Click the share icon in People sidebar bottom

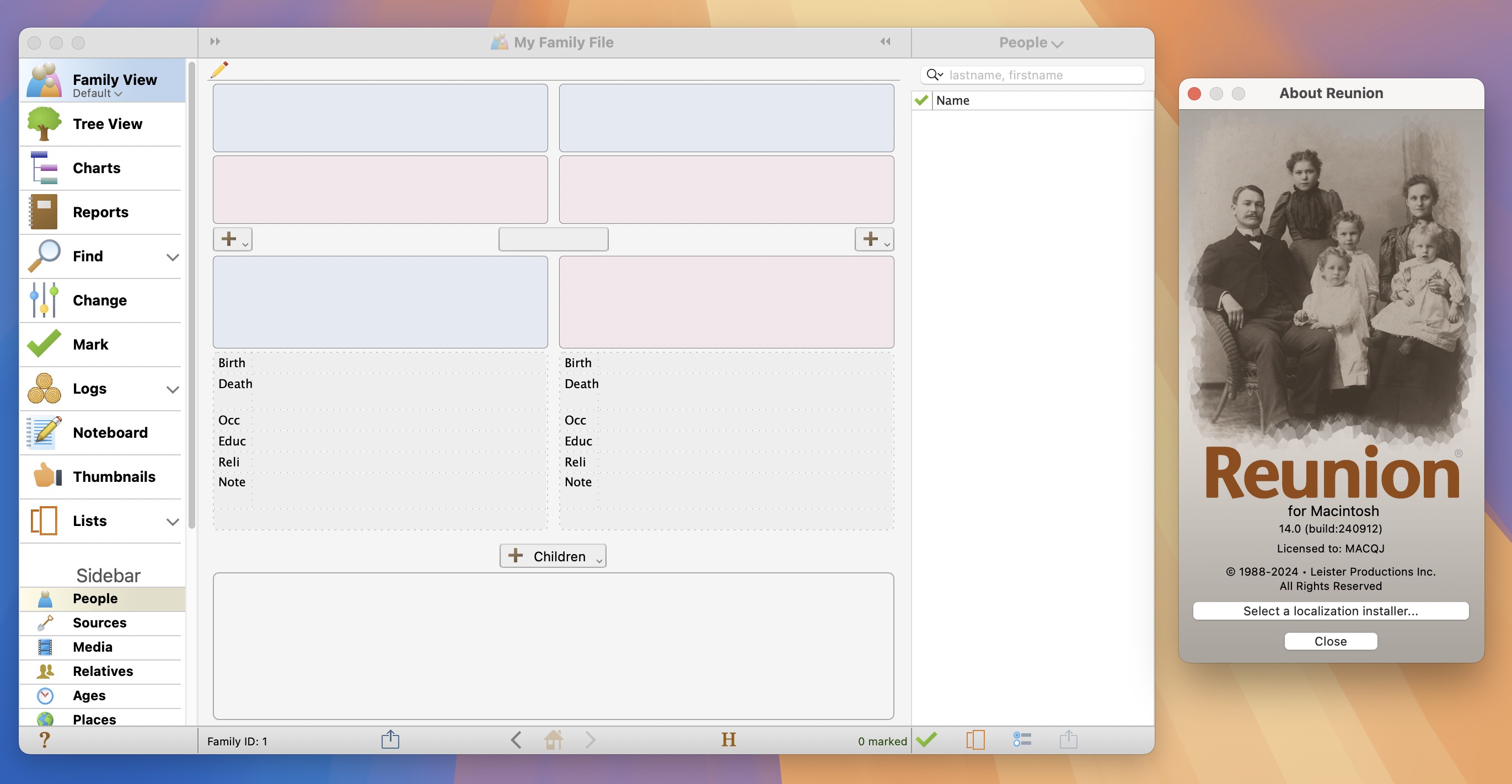(x=1069, y=739)
